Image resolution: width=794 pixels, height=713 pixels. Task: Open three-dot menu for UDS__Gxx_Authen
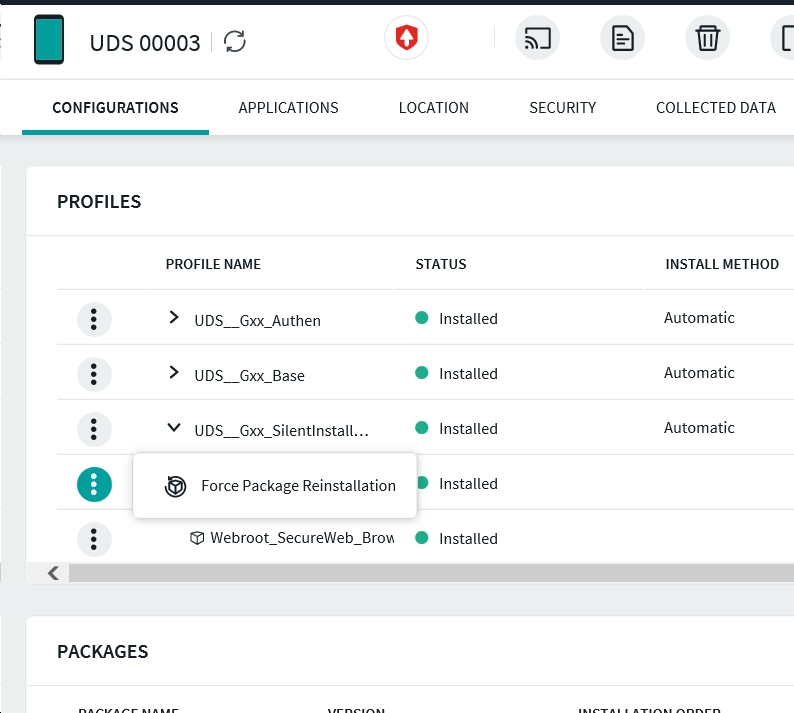(x=94, y=319)
